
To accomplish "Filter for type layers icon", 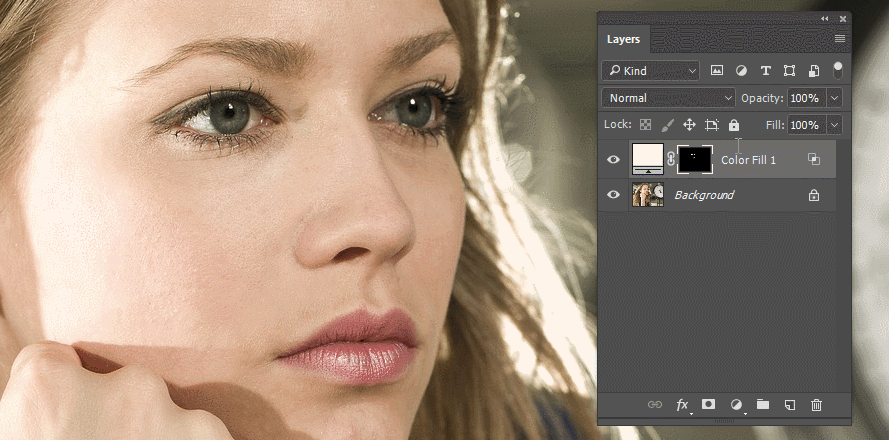I will coord(765,71).
